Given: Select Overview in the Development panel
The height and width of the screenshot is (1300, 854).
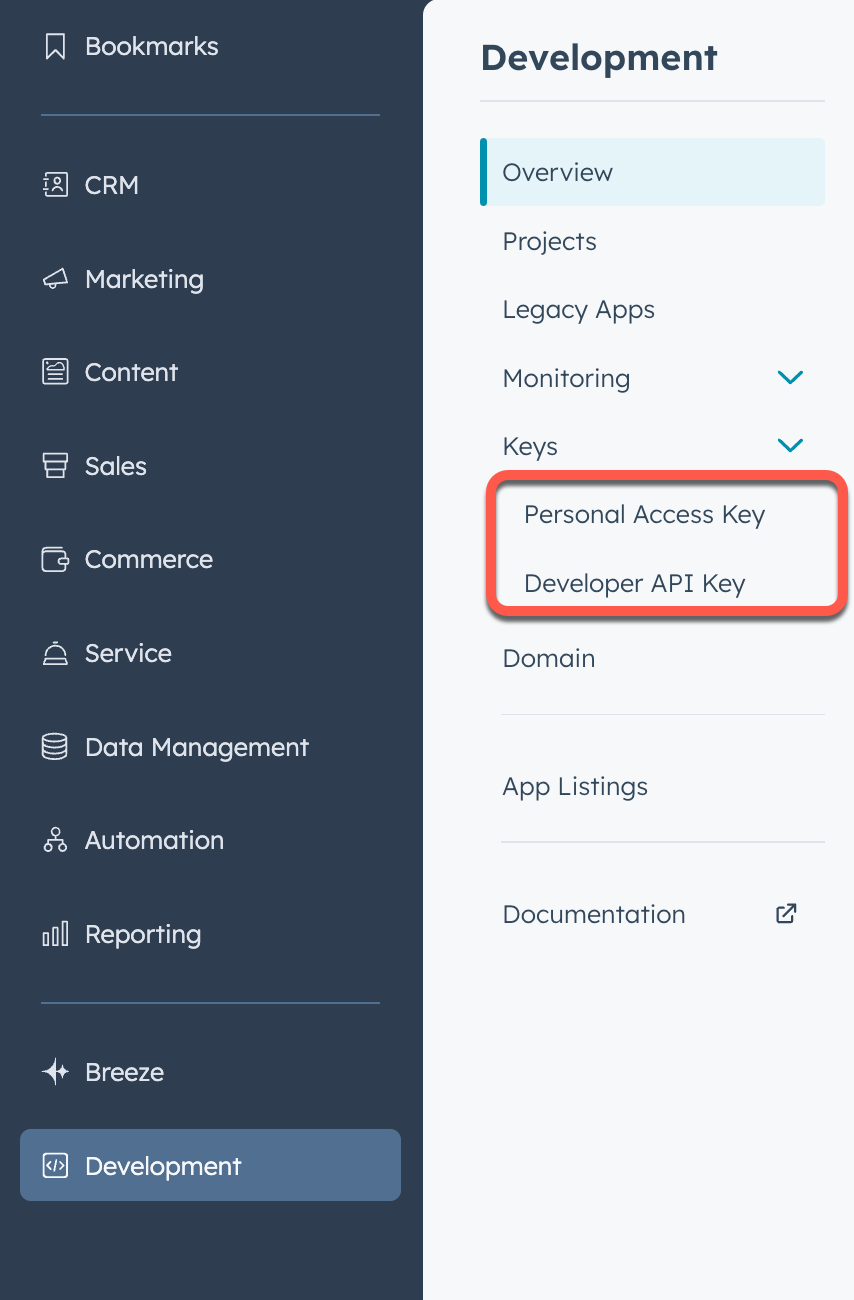Looking at the screenshot, I should click(x=652, y=172).
